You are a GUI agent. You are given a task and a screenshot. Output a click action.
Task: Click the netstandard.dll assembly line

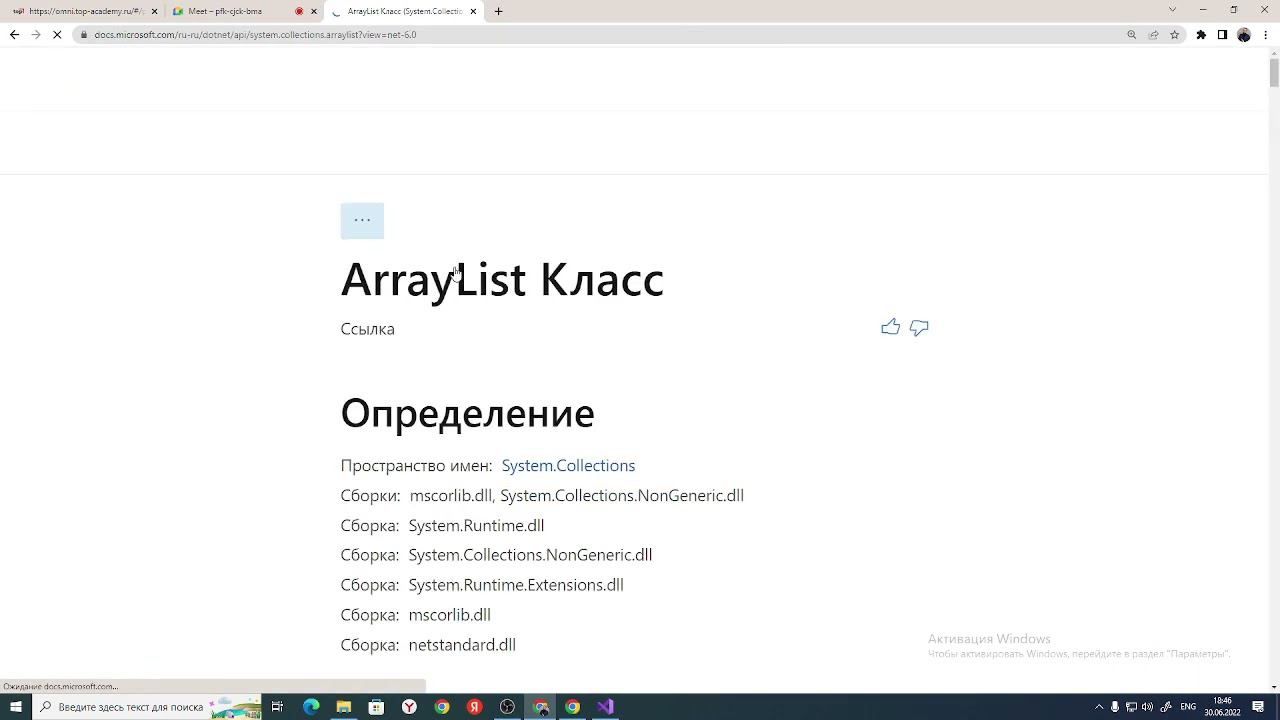(428, 645)
